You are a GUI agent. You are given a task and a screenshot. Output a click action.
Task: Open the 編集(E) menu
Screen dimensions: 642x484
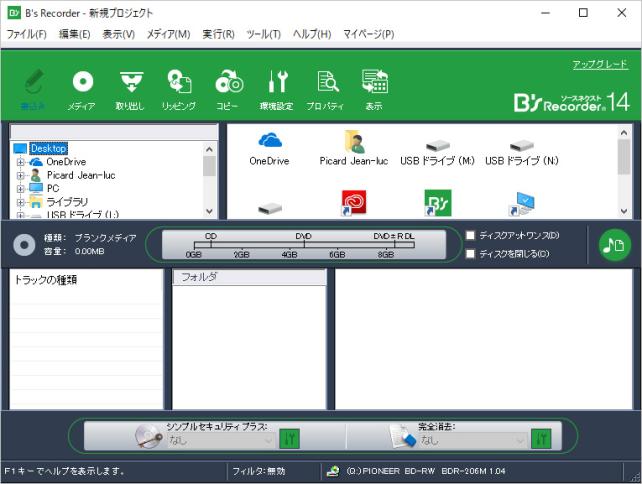tap(75, 34)
